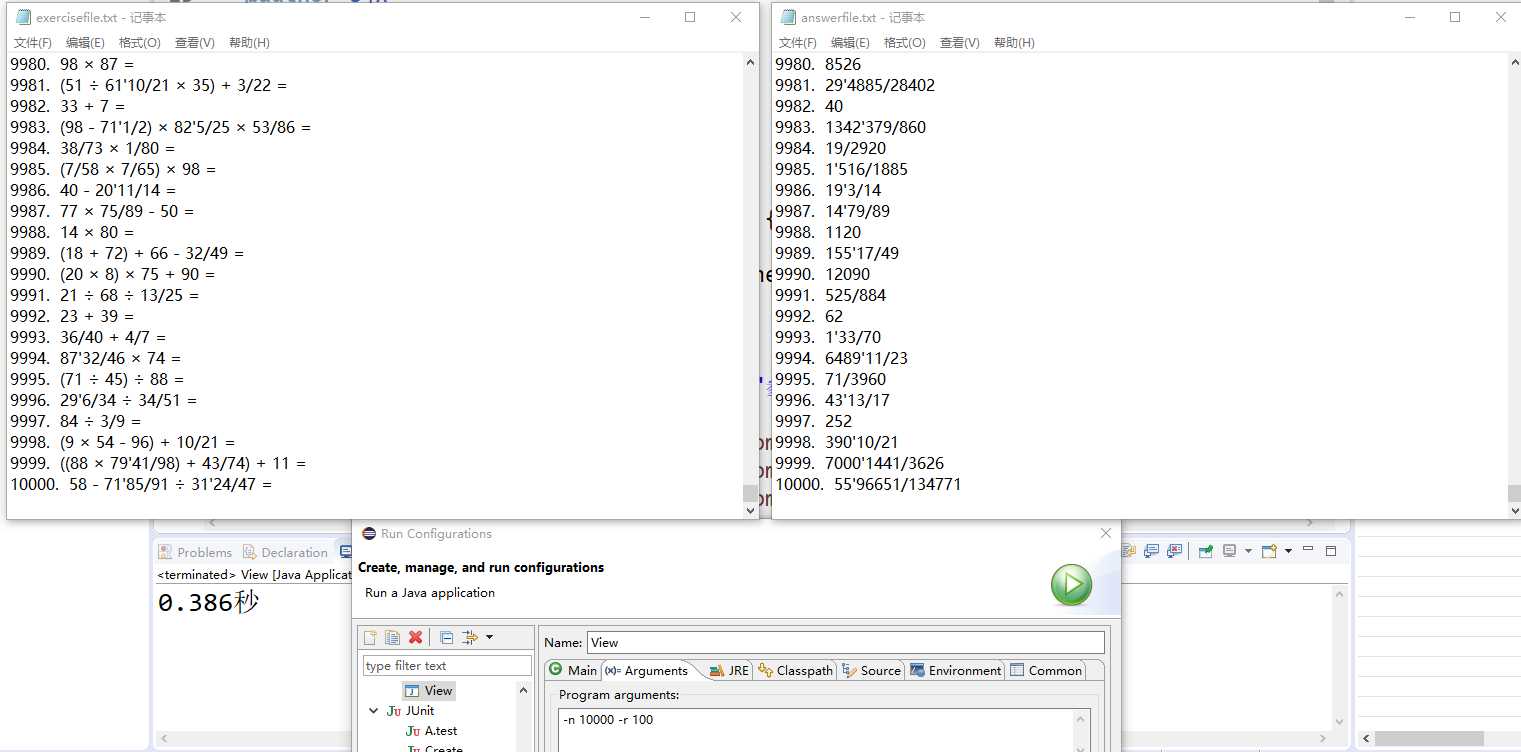
Task: Click console output text 0.386秒
Action: point(208,603)
